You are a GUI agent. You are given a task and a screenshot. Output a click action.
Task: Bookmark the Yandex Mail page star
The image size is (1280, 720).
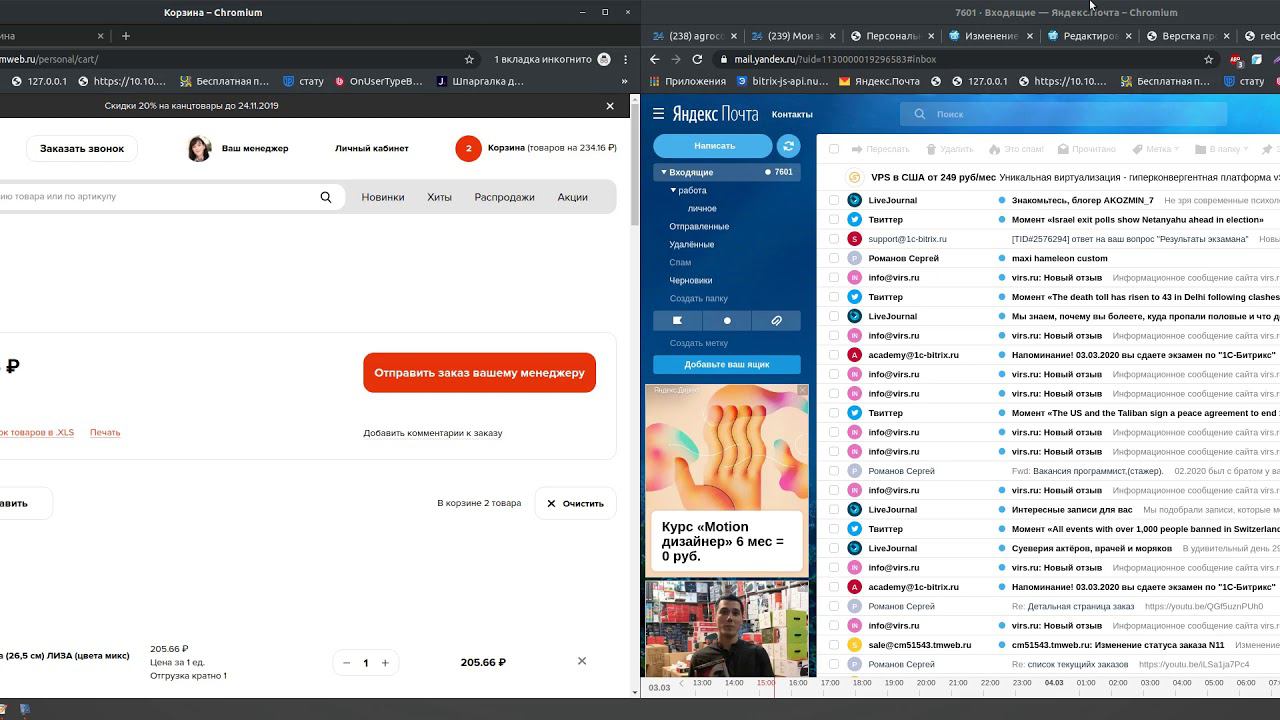click(x=1209, y=59)
